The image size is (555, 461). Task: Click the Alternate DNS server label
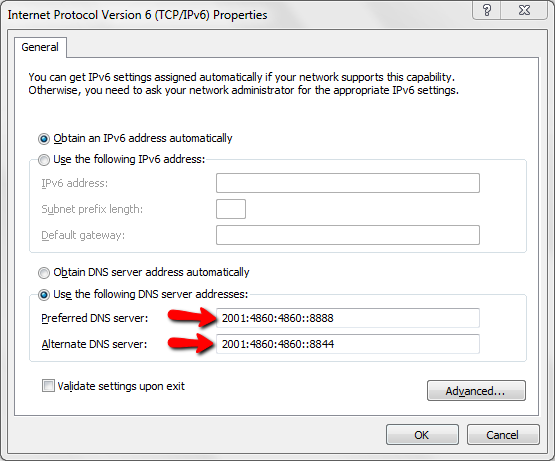94,344
